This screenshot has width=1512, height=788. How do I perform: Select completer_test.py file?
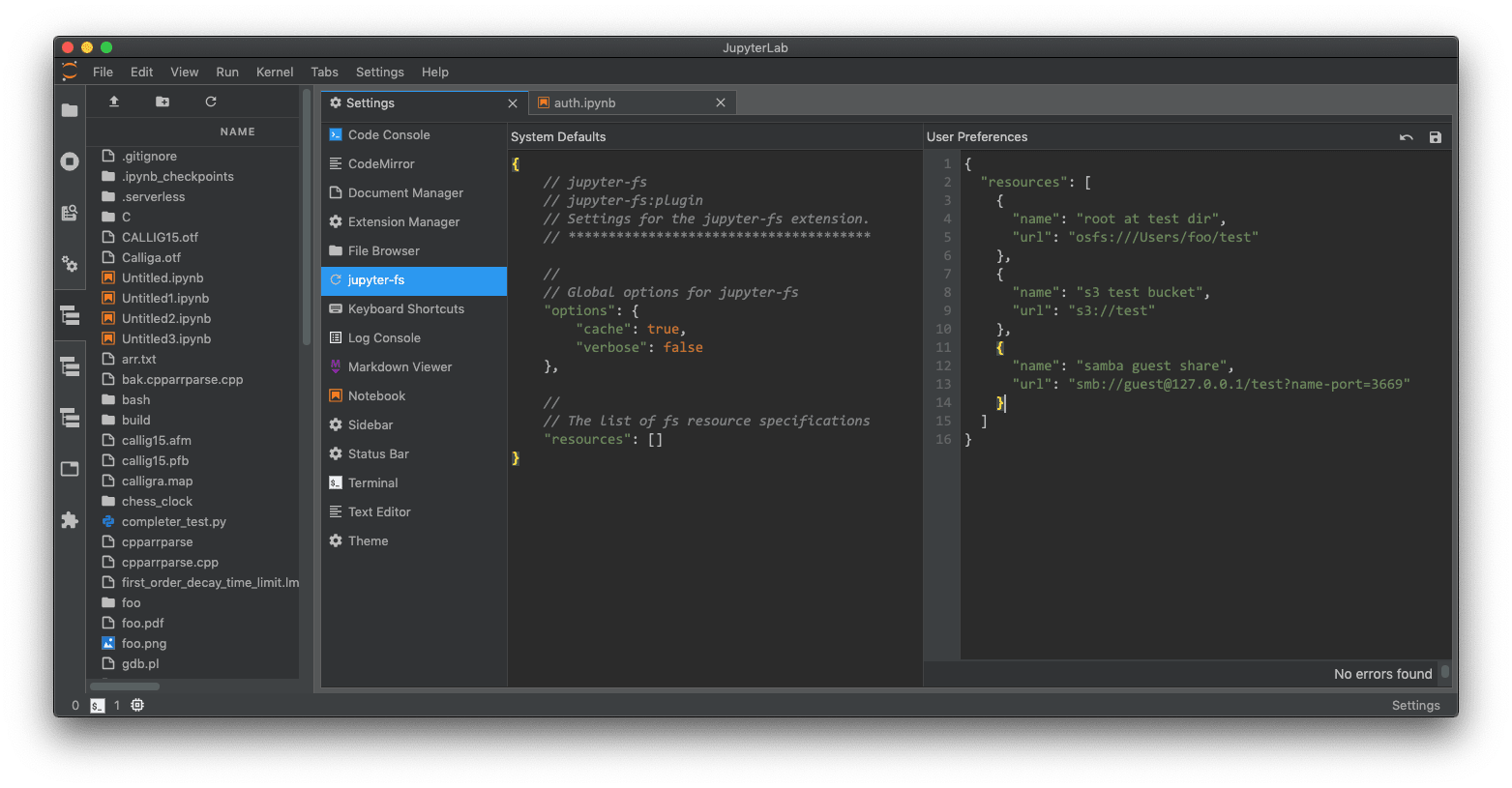(x=193, y=521)
